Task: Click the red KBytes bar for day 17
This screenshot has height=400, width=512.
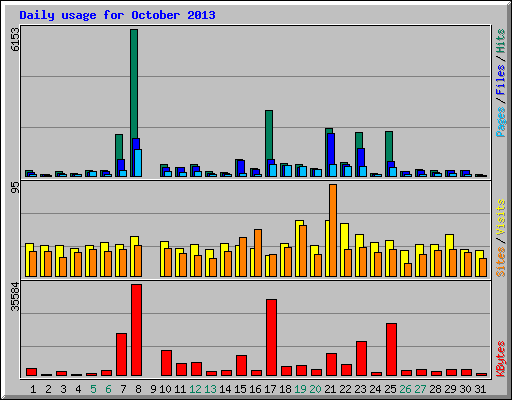Action: (x=271, y=337)
